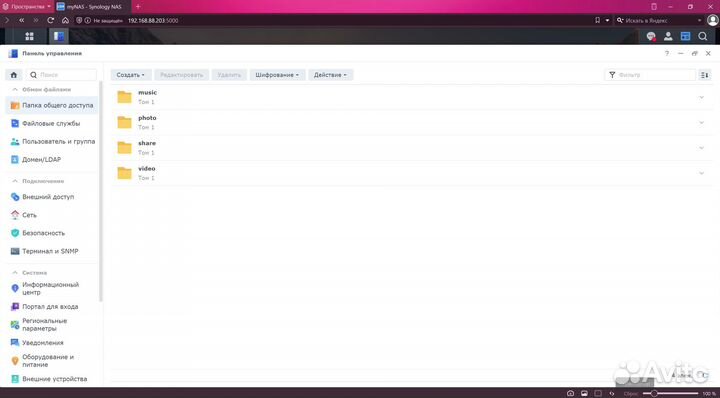Expand the video folder details chevron
The height and width of the screenshot is (398, 720).
click(701, 173)
